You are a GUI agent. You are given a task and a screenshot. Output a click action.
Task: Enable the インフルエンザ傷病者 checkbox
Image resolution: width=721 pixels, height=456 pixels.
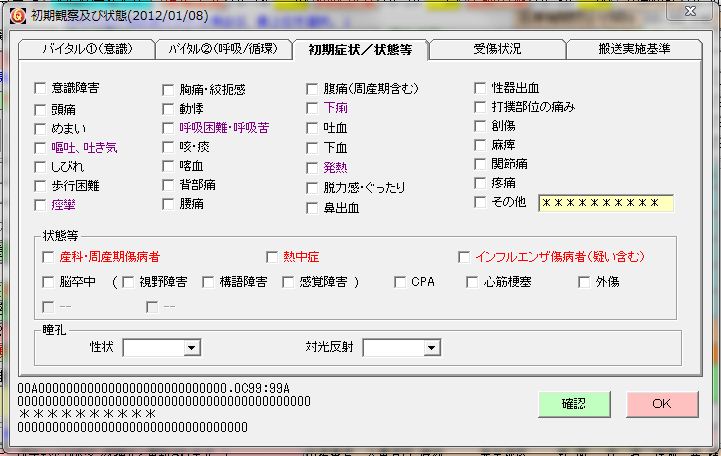[464, 257]
